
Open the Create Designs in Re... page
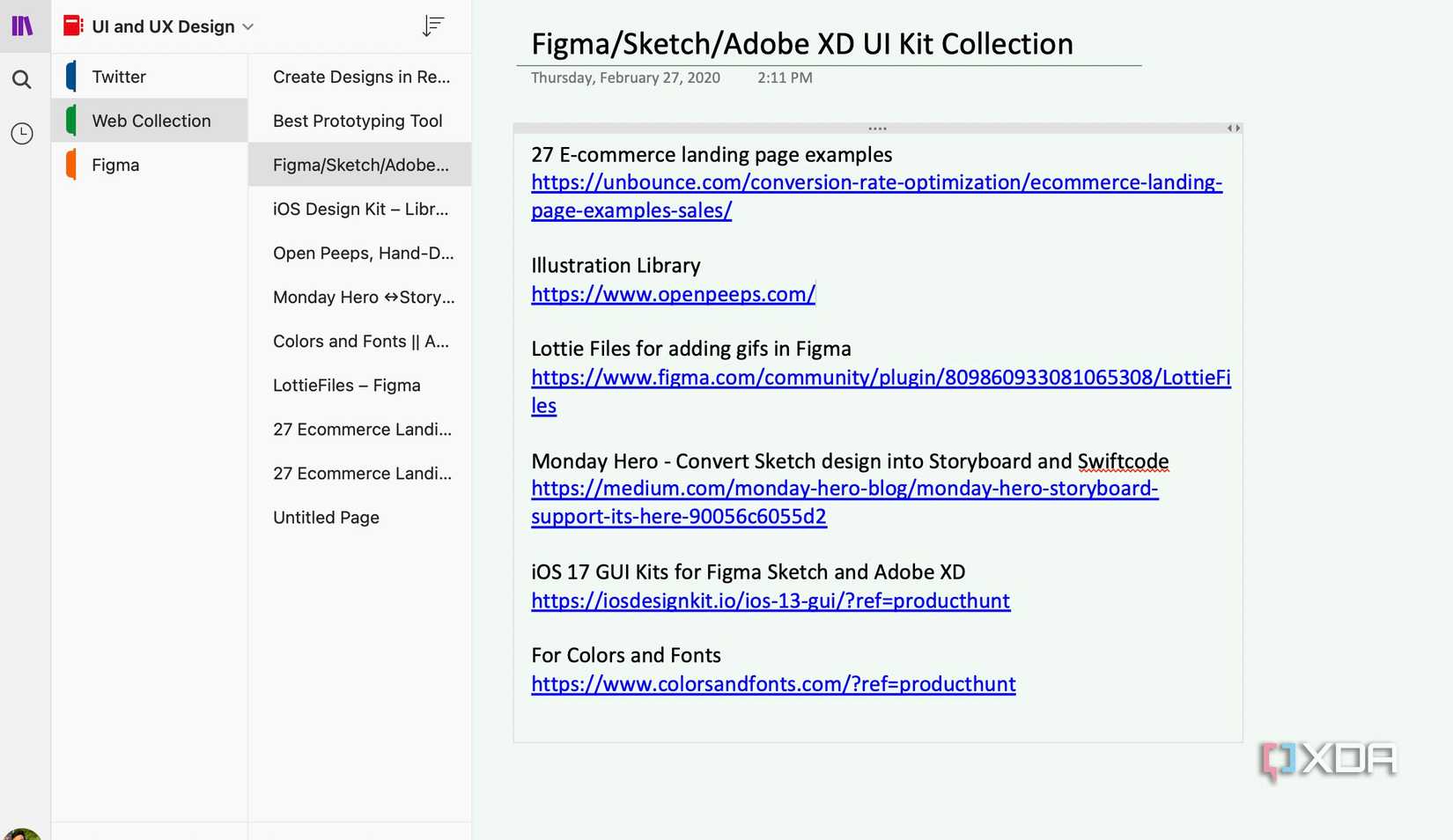pos(360,77)
